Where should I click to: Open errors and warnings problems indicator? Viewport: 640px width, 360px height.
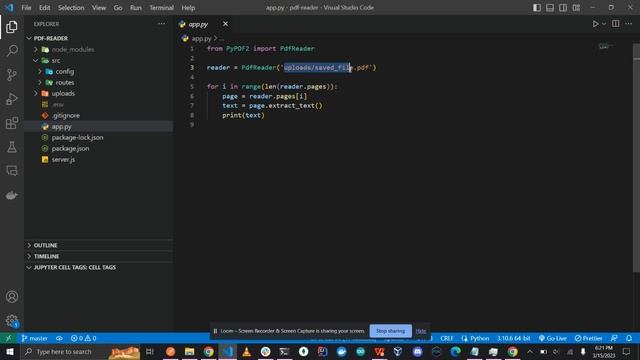point(83,338)
